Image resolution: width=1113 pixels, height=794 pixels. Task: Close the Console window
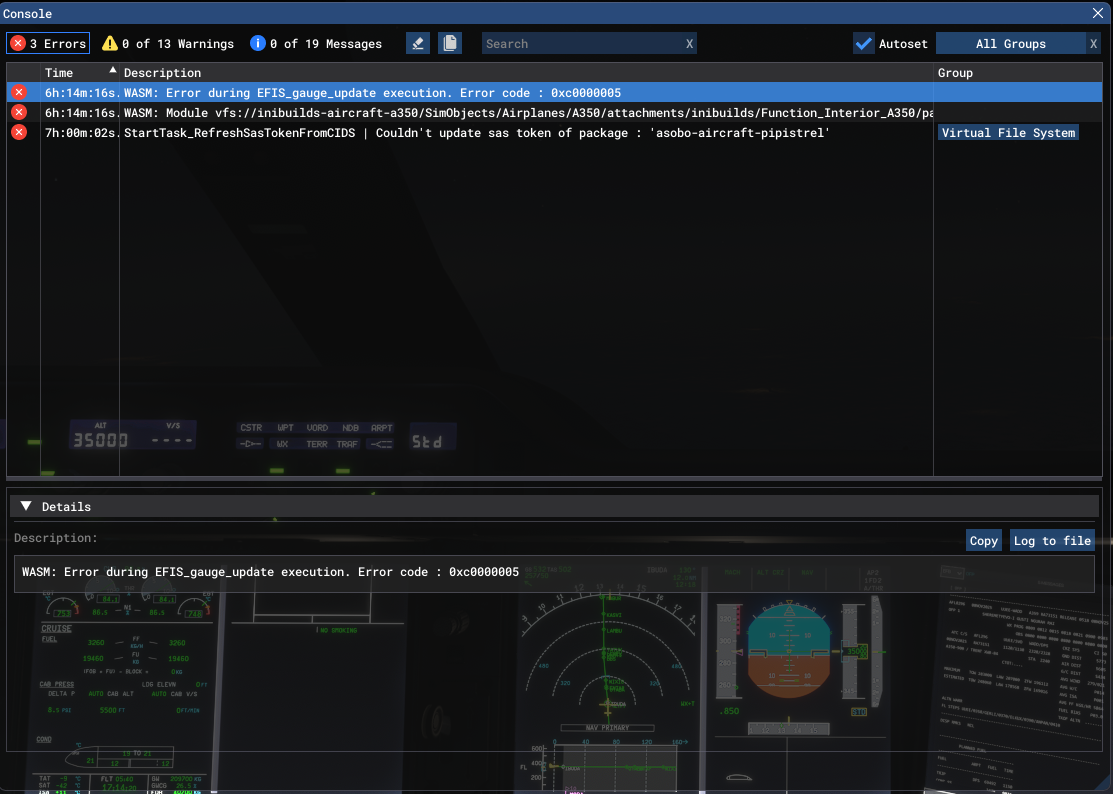point(1097,13)
